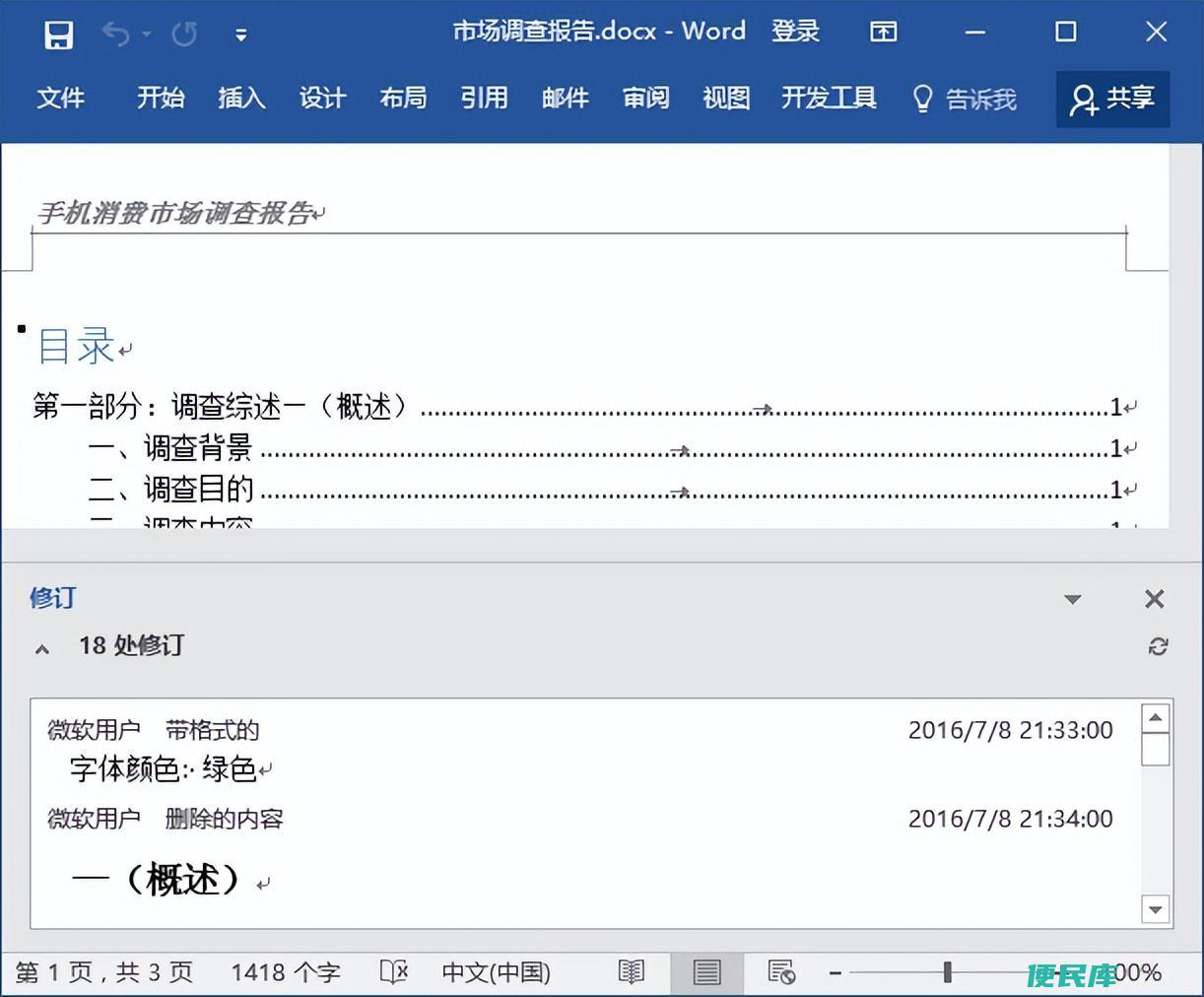Click timestamp 2016/7/8 21:33:00

click(x=1011, y=730)
